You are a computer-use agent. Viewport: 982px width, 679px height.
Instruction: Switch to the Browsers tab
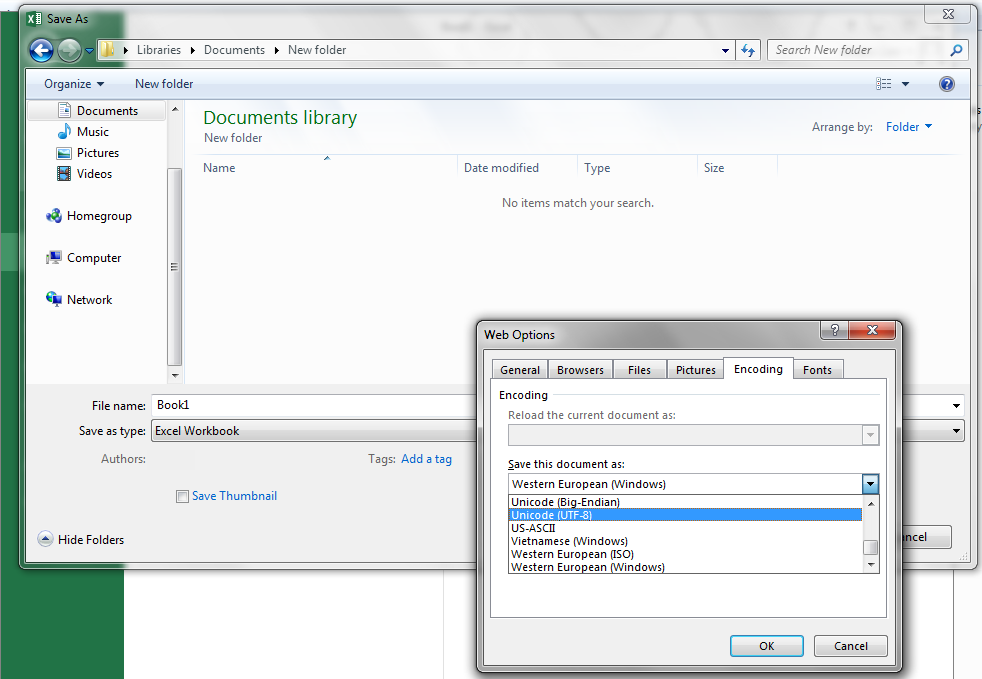[580, 370]
